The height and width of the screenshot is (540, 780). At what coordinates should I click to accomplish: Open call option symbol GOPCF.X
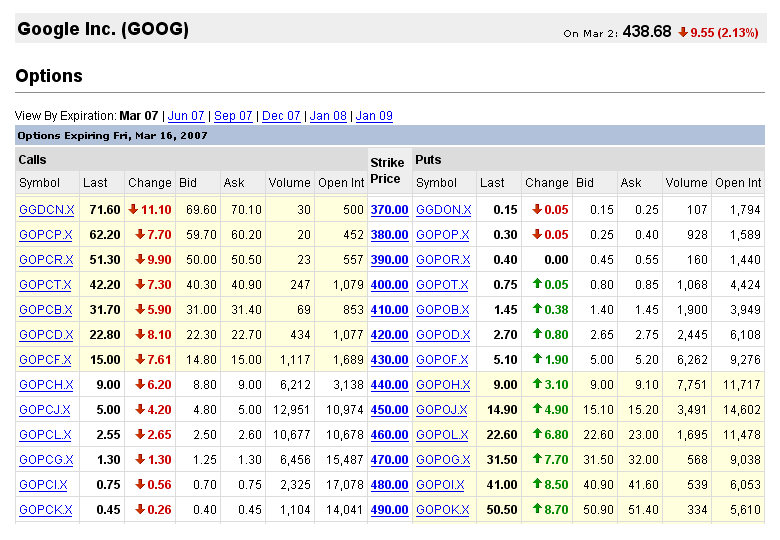point(45,360)
